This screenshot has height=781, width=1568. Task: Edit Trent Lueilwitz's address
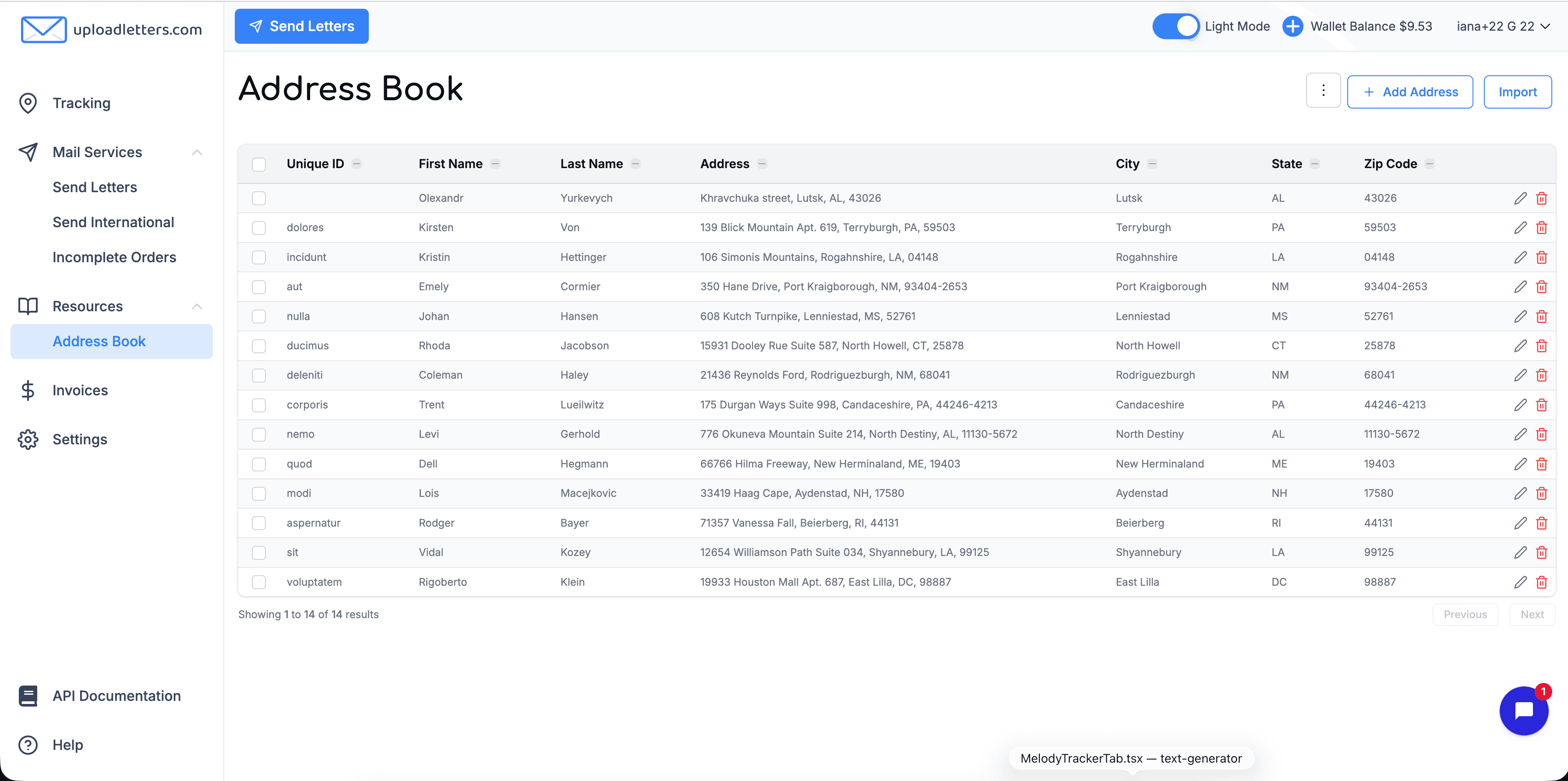click(1520, 405)
